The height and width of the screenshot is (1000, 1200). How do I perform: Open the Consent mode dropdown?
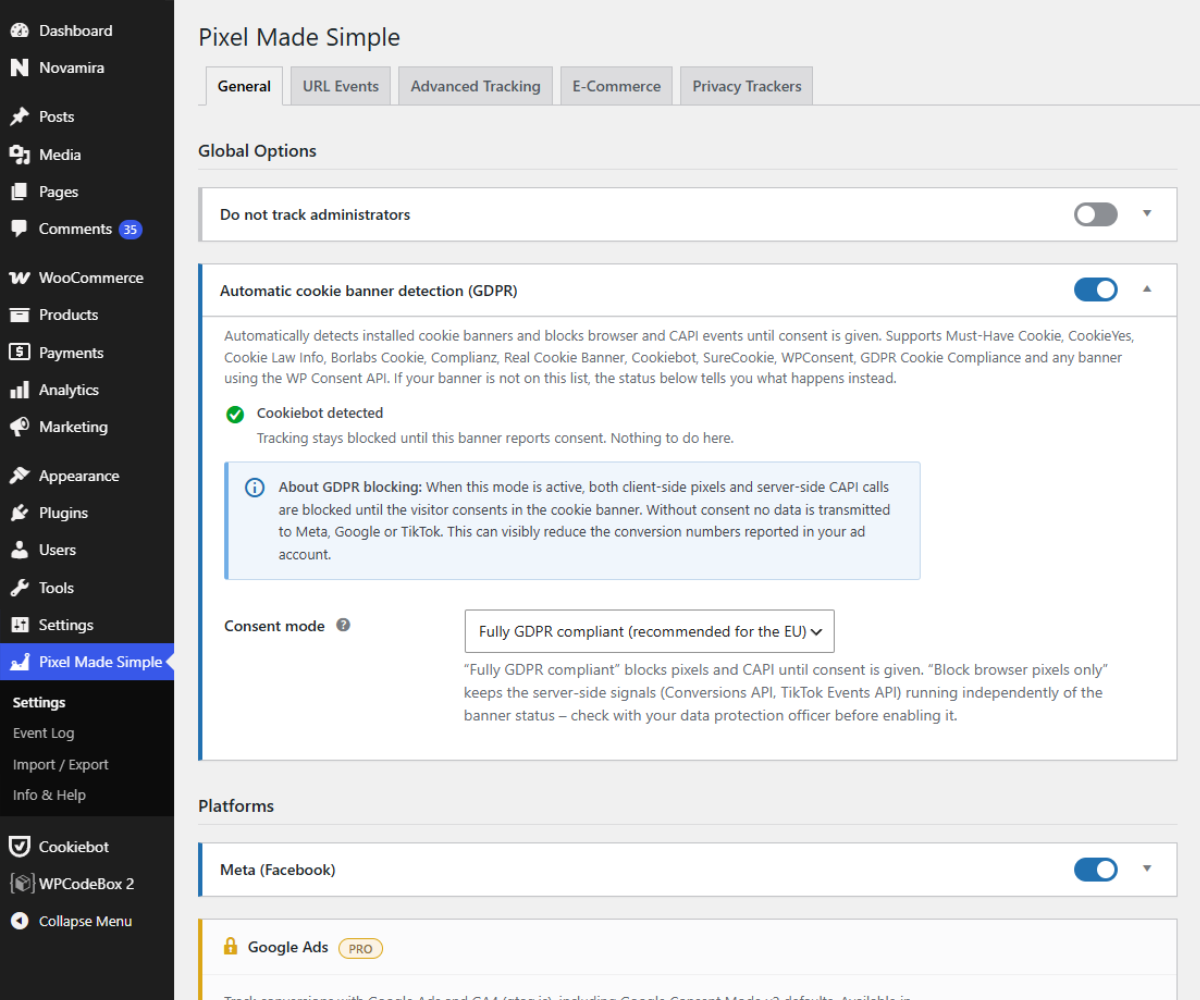(x=650, y=631)
